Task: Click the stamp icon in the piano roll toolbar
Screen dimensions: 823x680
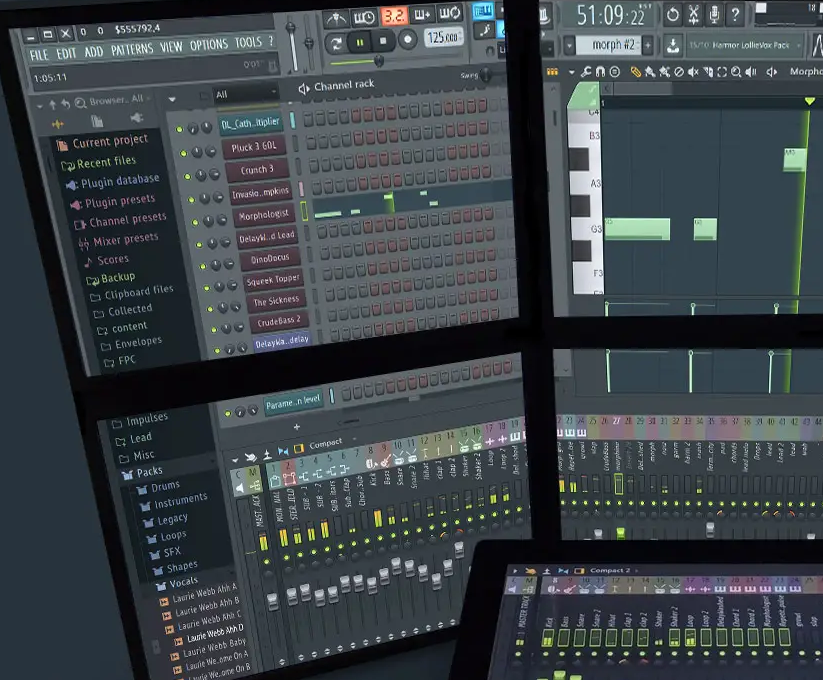Action: pyautogui.click(x=615, y=71)
